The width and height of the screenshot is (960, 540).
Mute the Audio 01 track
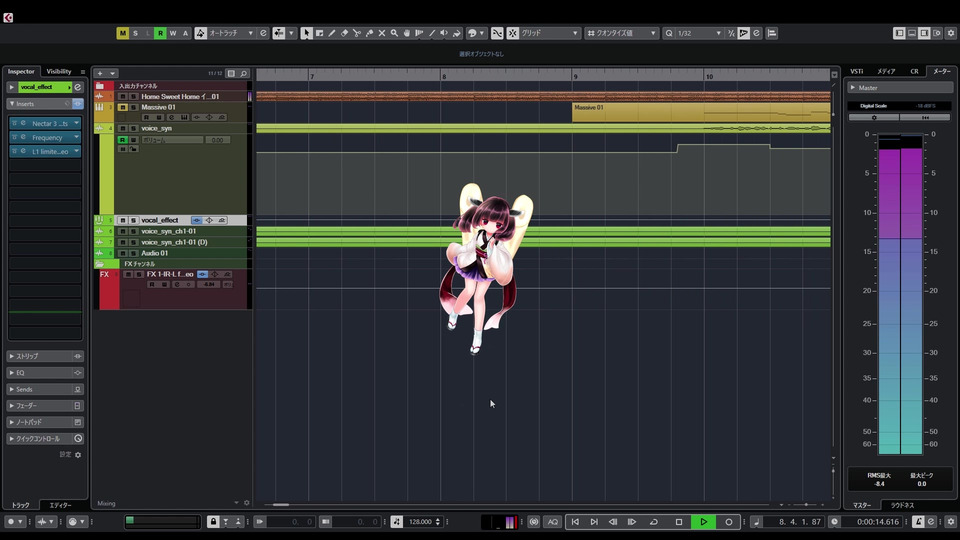[122, 253]
